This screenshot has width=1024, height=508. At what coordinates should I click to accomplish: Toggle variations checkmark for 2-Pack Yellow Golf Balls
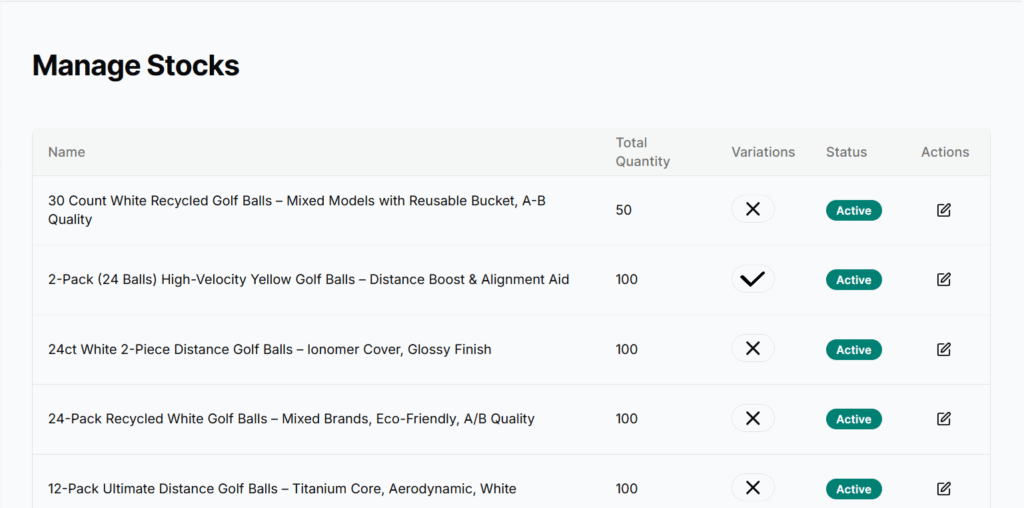pos(753,280)
